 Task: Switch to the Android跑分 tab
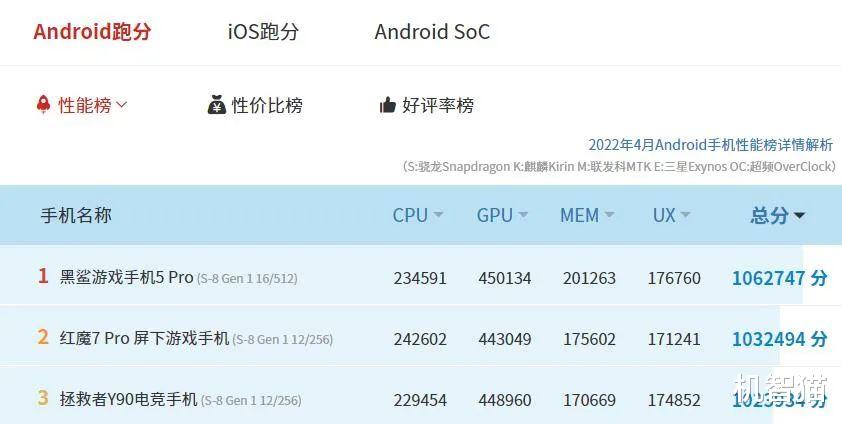(x=92, y=32)
